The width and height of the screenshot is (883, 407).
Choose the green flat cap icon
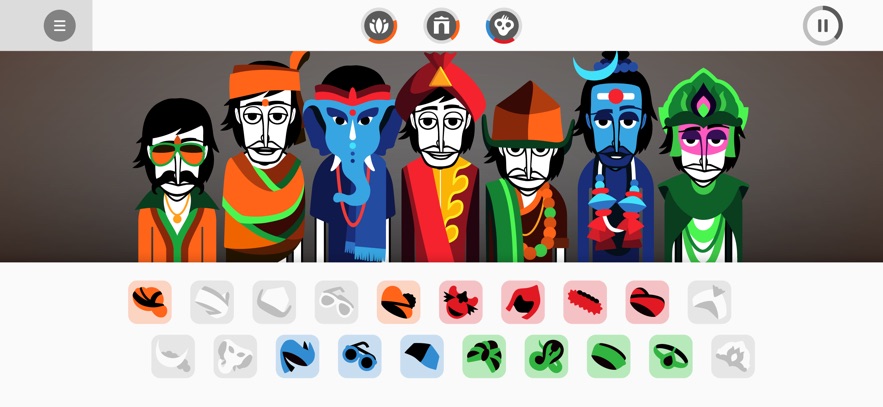[x=609, y=356]
